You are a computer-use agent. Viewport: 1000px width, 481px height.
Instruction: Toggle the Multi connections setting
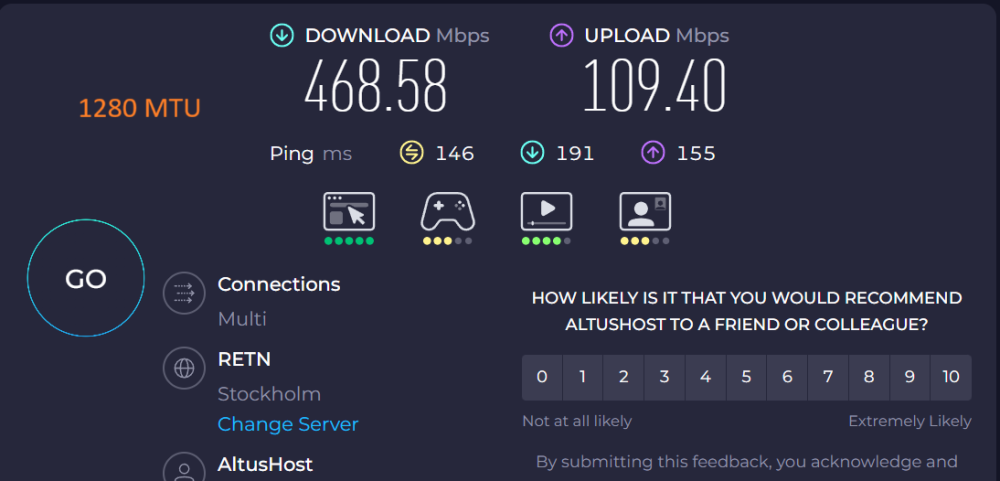point(242,319)
